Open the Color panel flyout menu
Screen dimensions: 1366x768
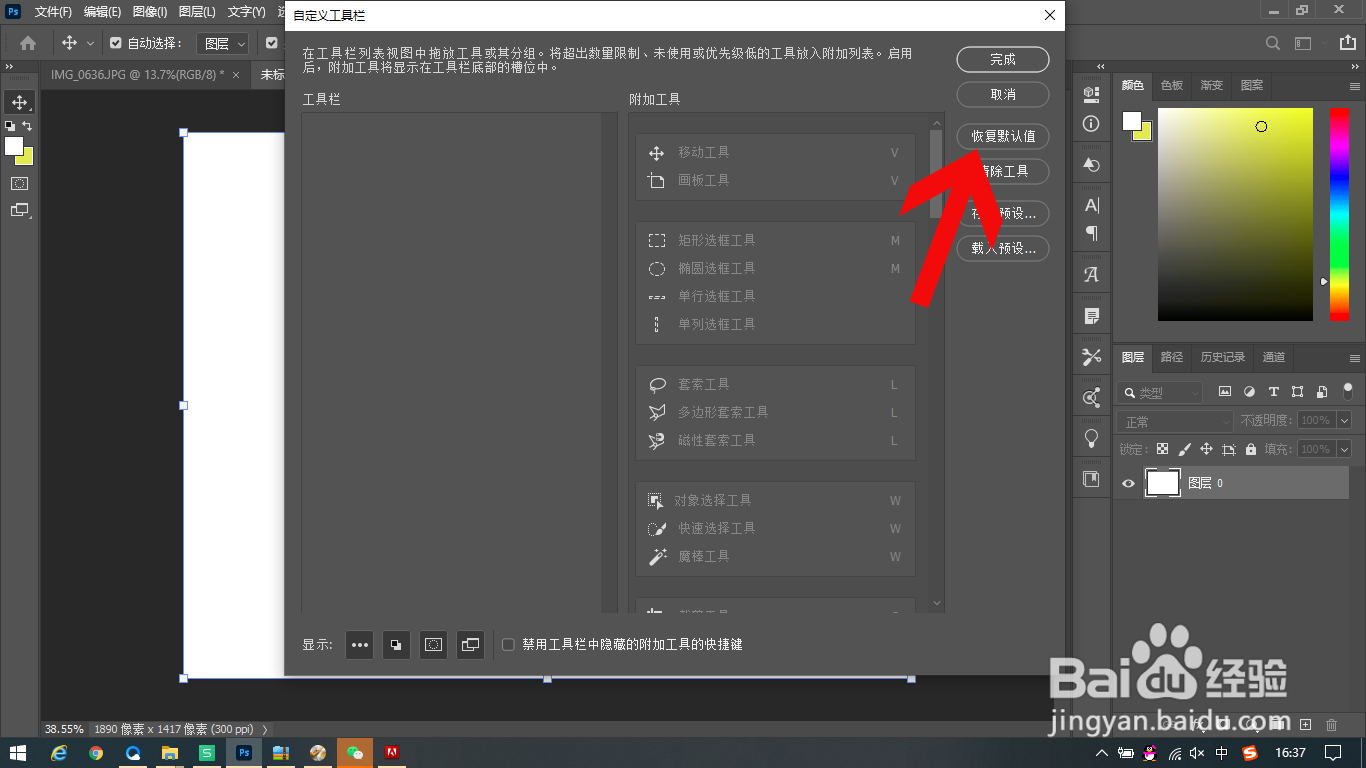coord(1355,86)
